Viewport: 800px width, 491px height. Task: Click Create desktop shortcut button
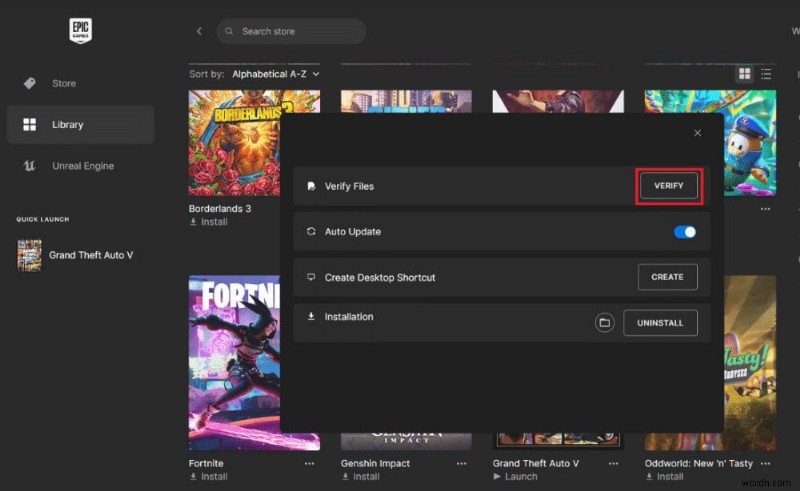click(667, 277)
